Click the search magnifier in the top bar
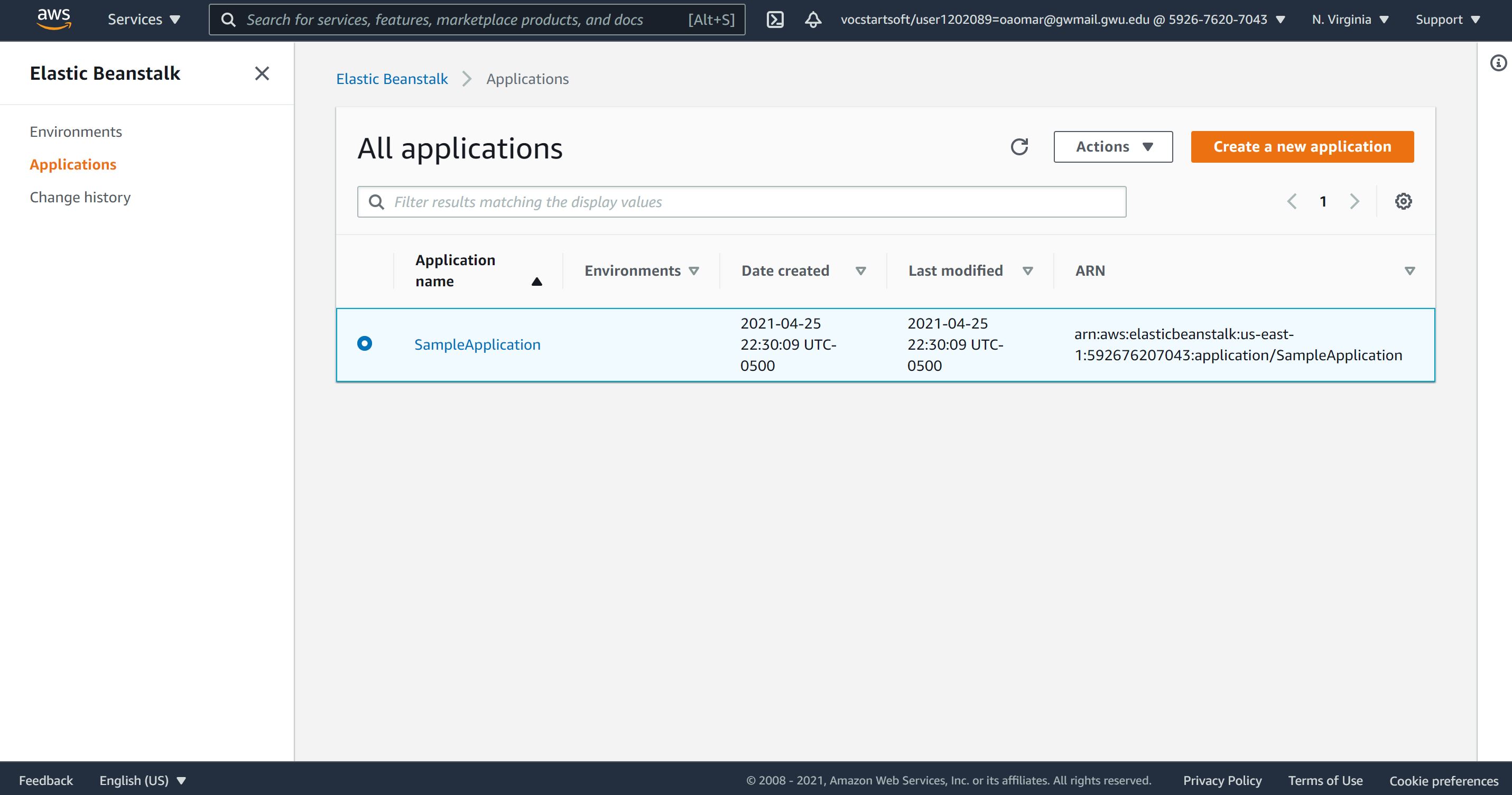This screenshot has width=1512, height=795. point(228,20)
